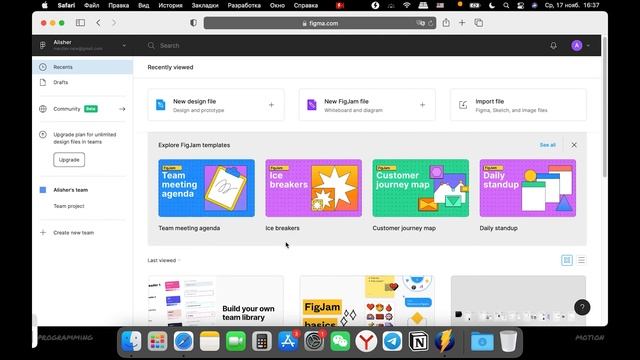Open the Daily standup template
Image resolution: width=640 pixels, height=360 pixels.
pos(528,188)
